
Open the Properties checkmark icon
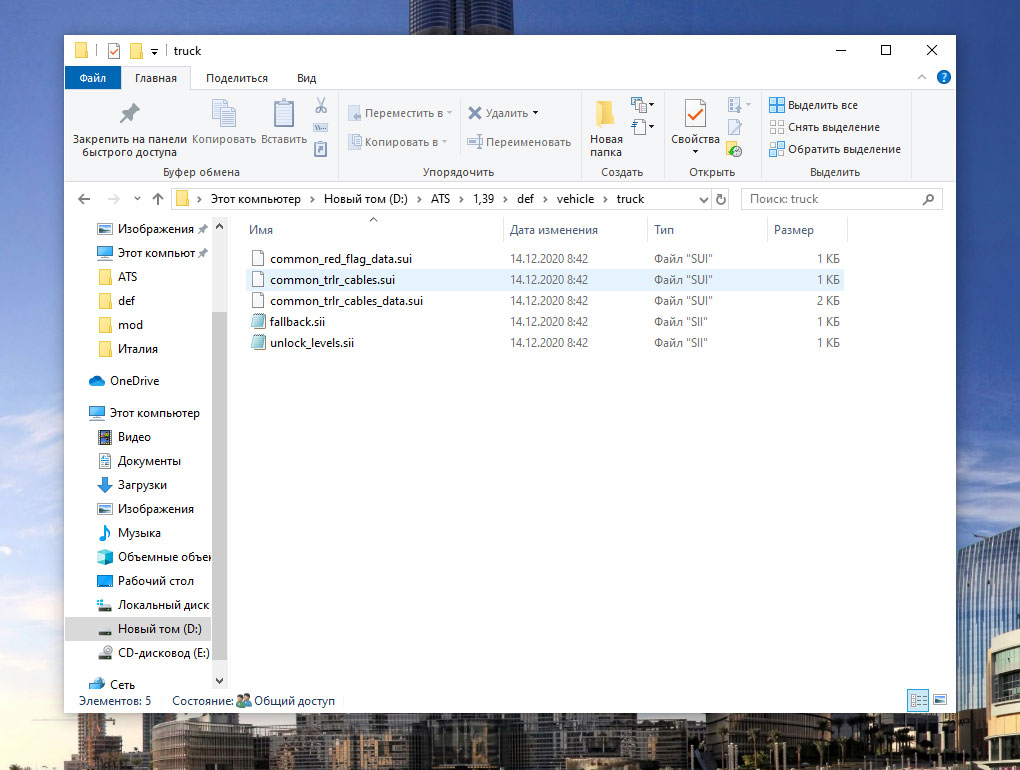(x=695, y=113)
